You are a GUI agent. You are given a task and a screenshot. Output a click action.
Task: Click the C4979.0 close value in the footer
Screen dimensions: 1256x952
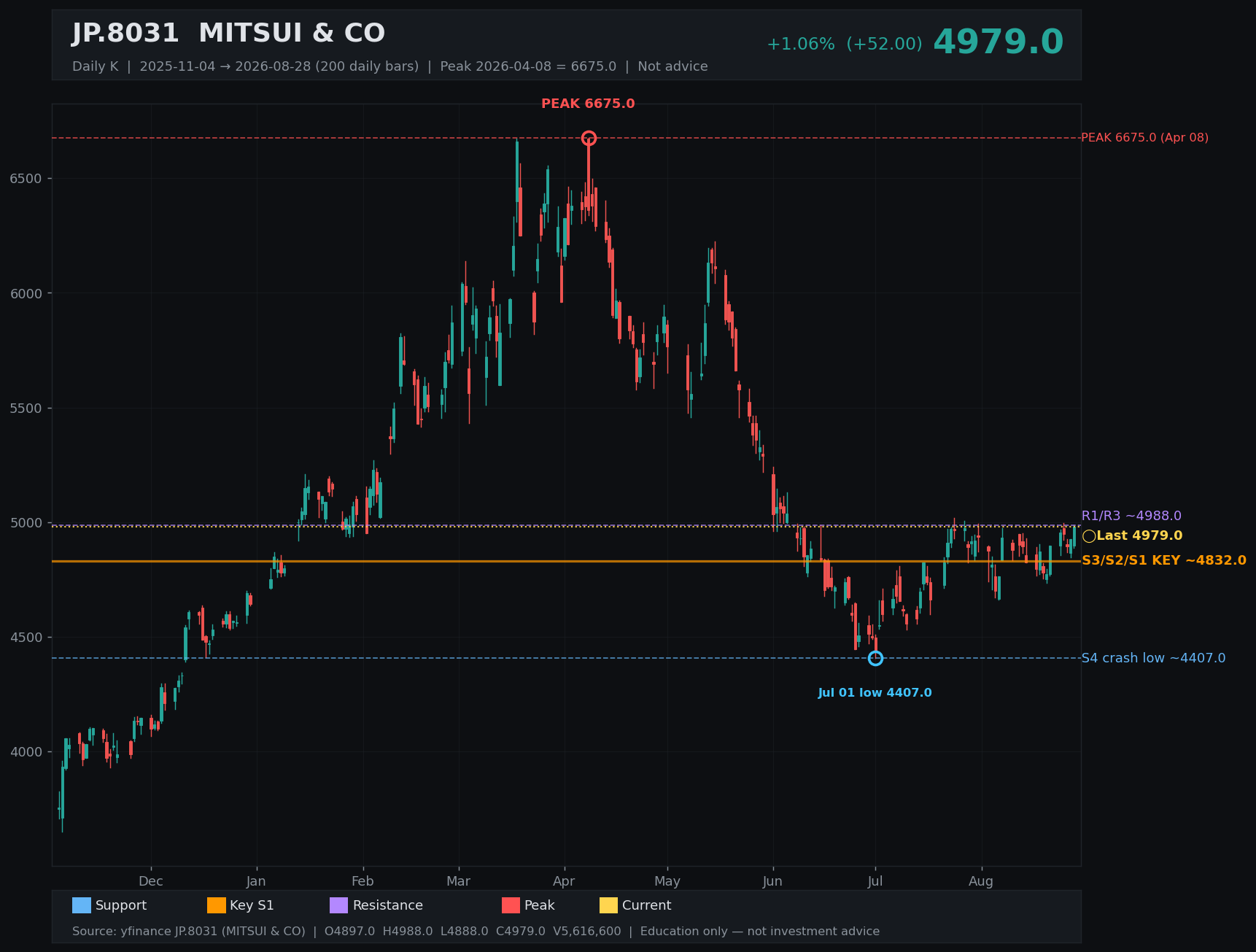[x=521, y=932]
